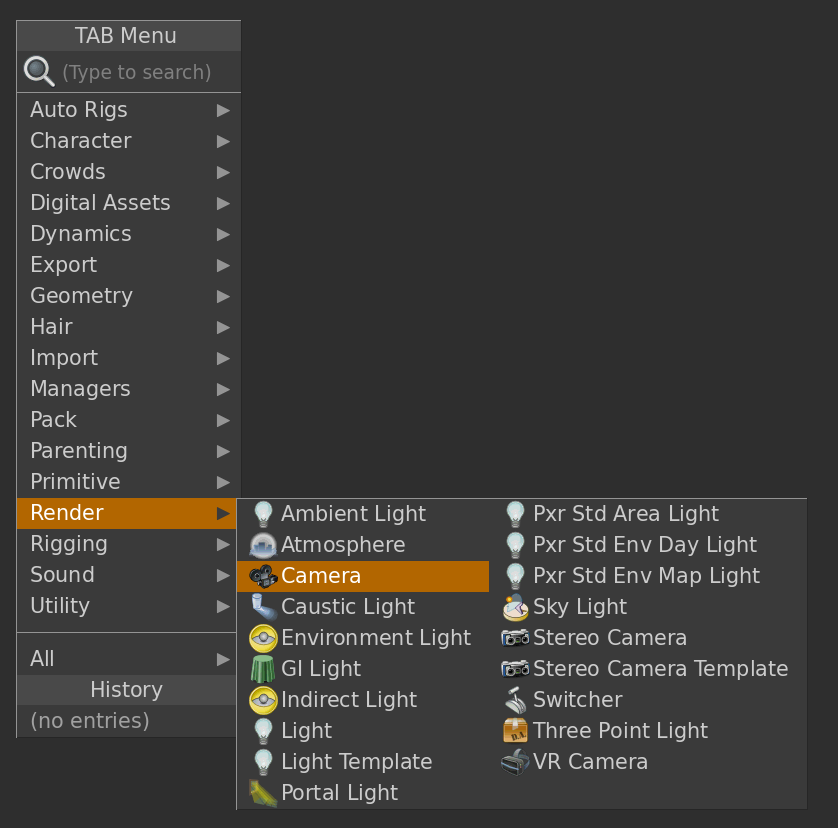
Task: Select Stereo Camera Template entry
Action: pyautogui.click(x=660, y=669)
